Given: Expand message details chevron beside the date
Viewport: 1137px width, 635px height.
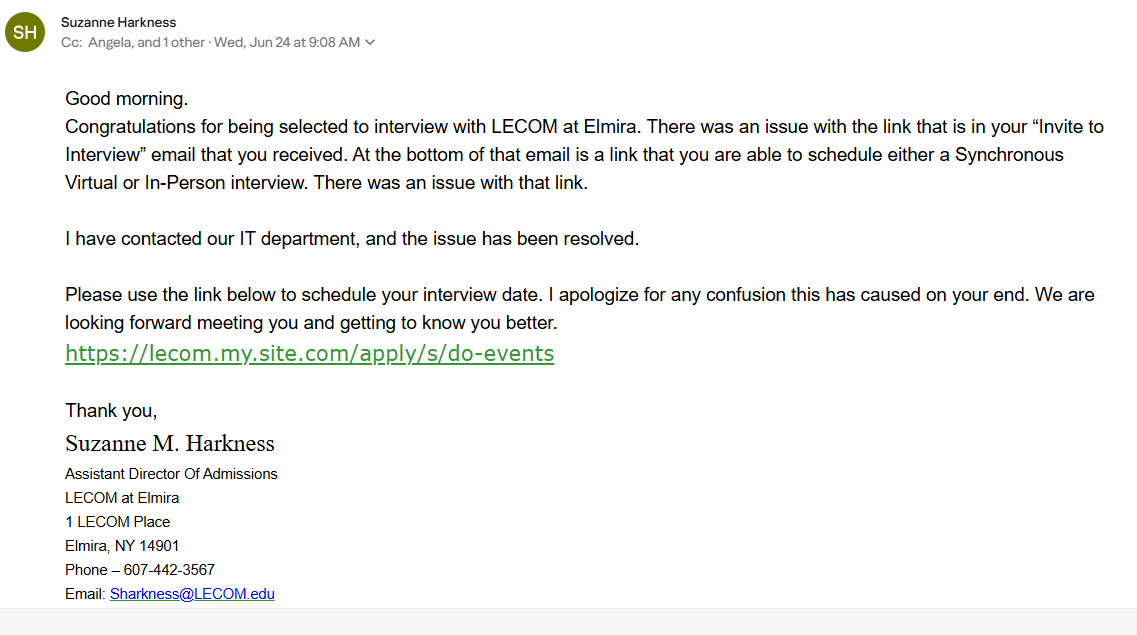Looking at the screenshot, I should (x=370, y=43).
